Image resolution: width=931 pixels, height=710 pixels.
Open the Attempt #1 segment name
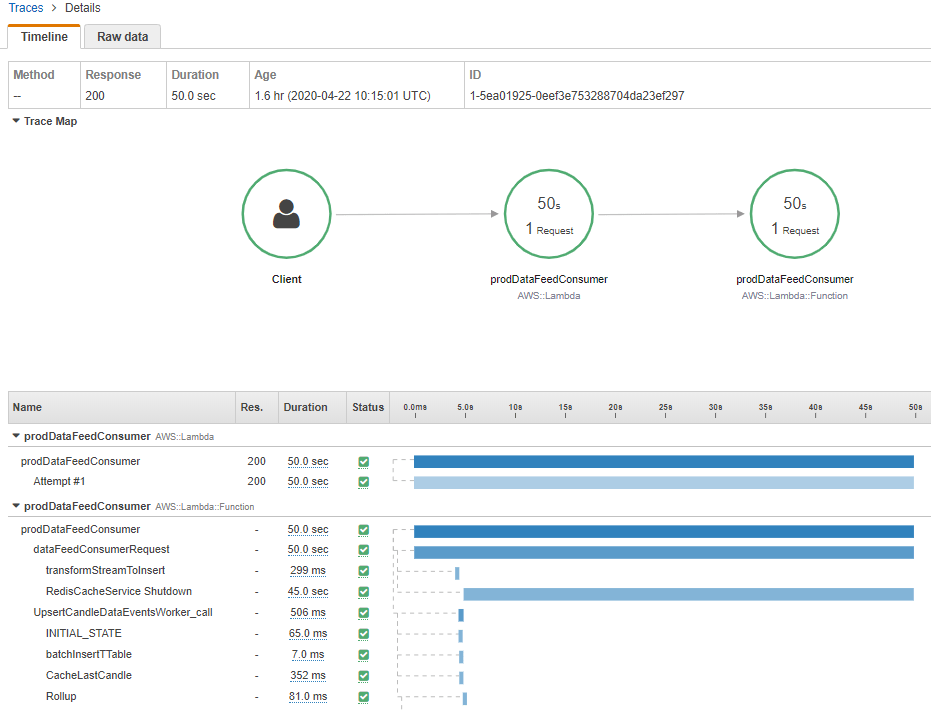[59, 481]
